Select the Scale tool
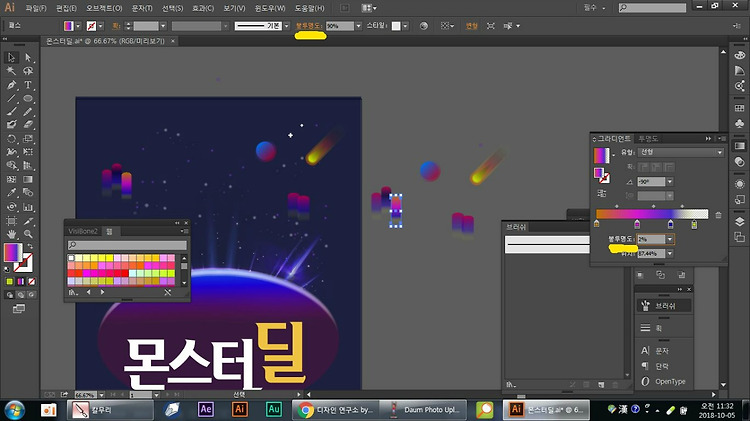Viewport: 750px width, 421px height. (28, 139)
